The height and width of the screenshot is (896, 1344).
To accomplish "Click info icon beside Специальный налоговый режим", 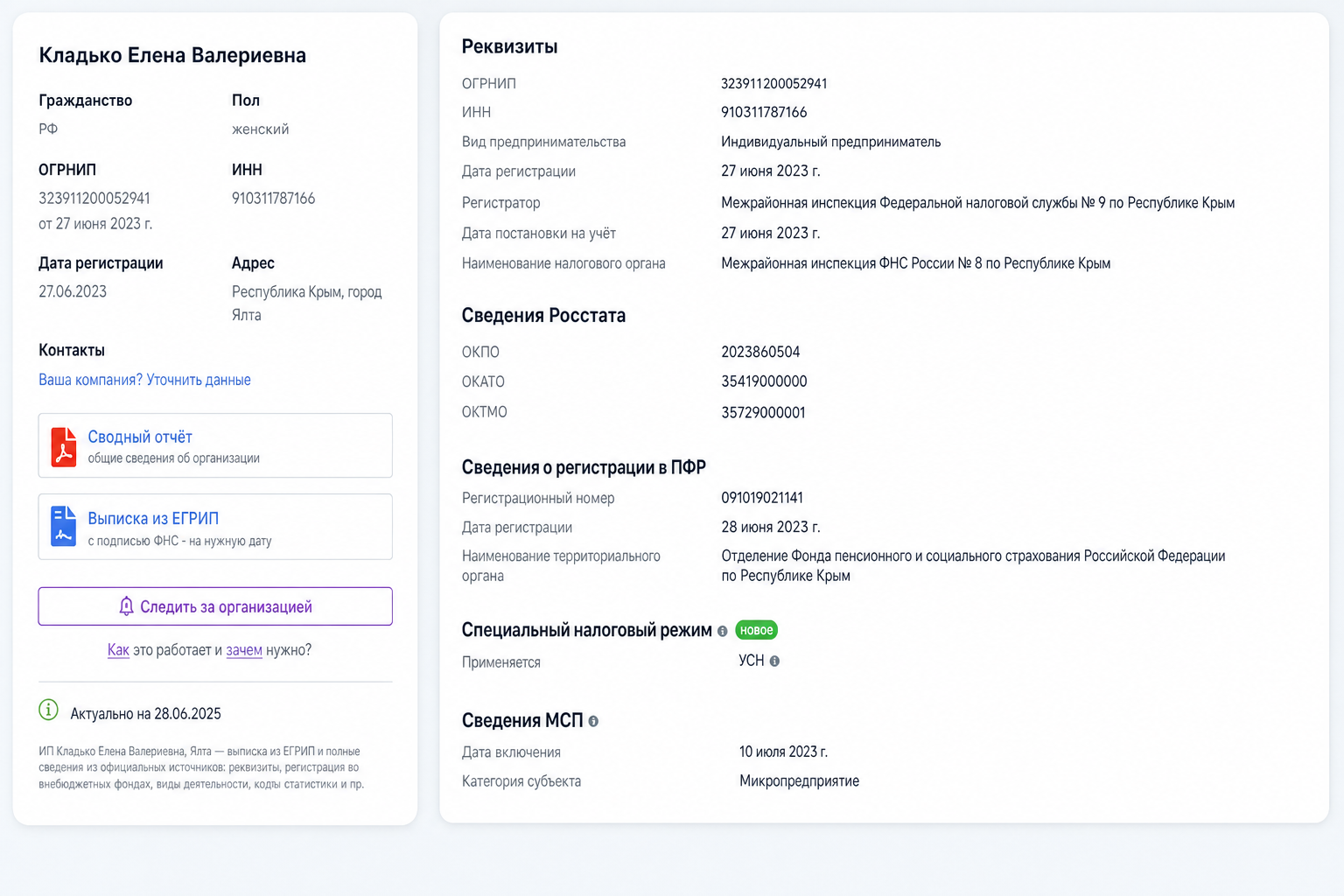I will 723,631.
